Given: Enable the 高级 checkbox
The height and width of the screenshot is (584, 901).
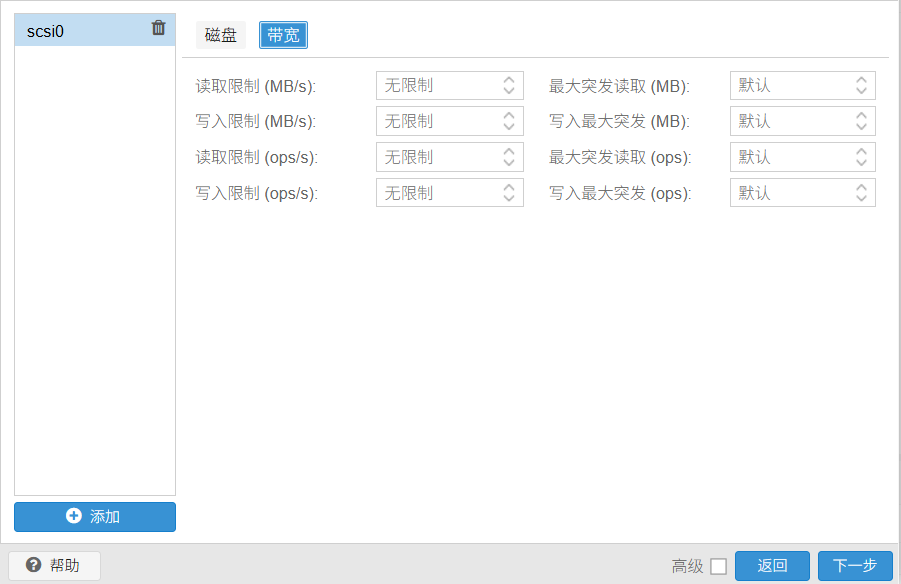Looking at the screenshot, I should 718,567.
